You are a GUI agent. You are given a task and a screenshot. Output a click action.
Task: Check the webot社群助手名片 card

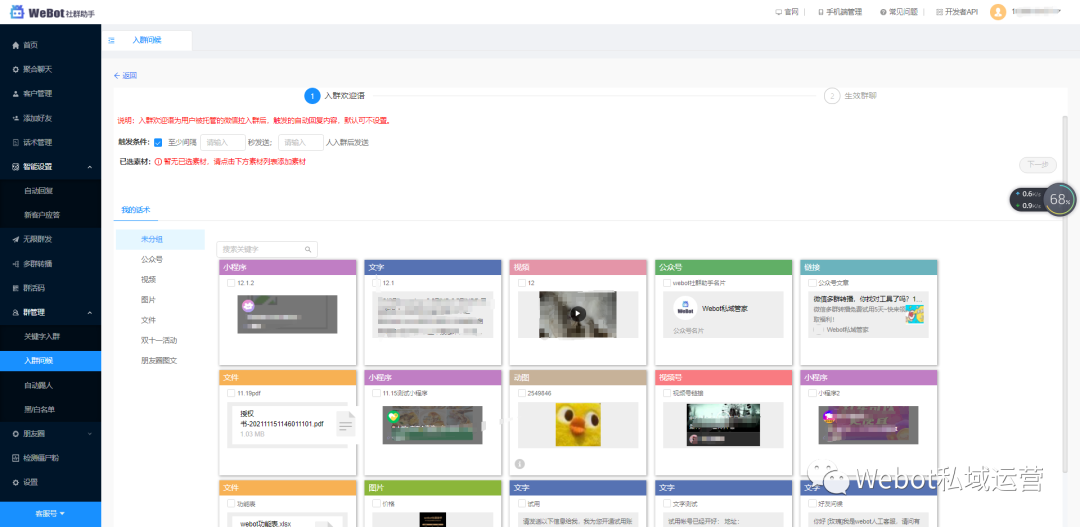coord(667,283)
